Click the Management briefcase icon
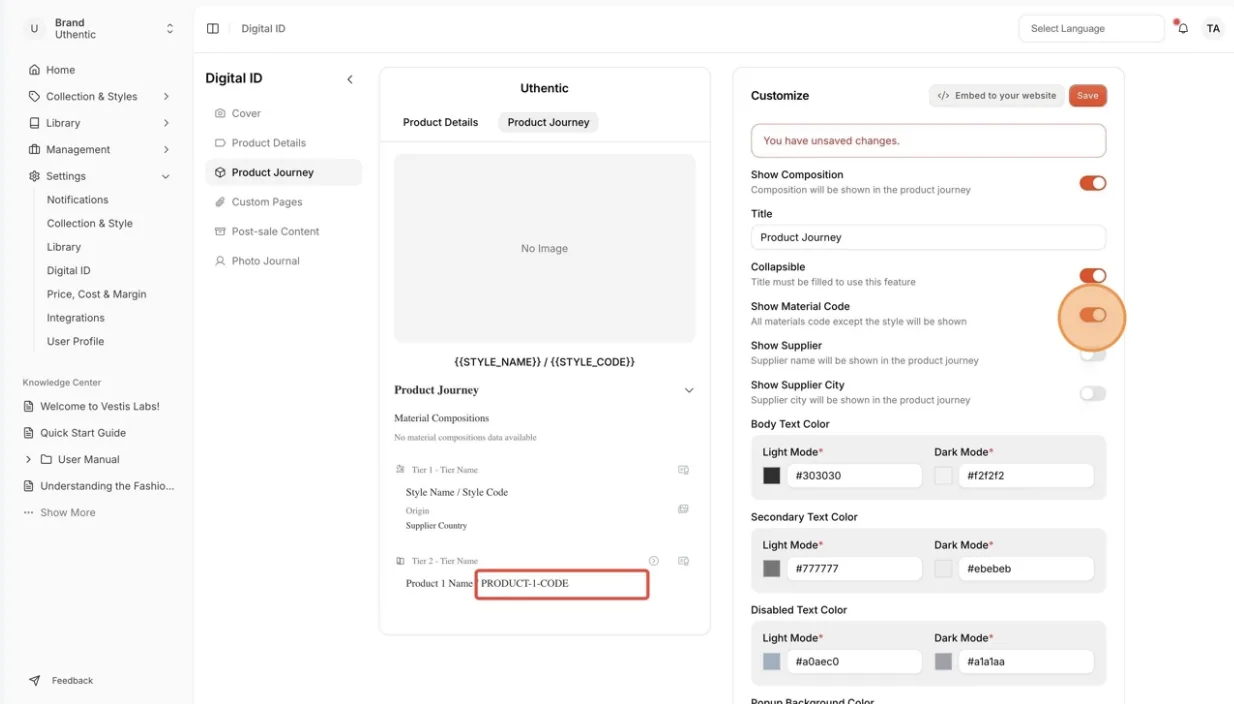The image size is (1234, 704). click(x=35, y=150)
